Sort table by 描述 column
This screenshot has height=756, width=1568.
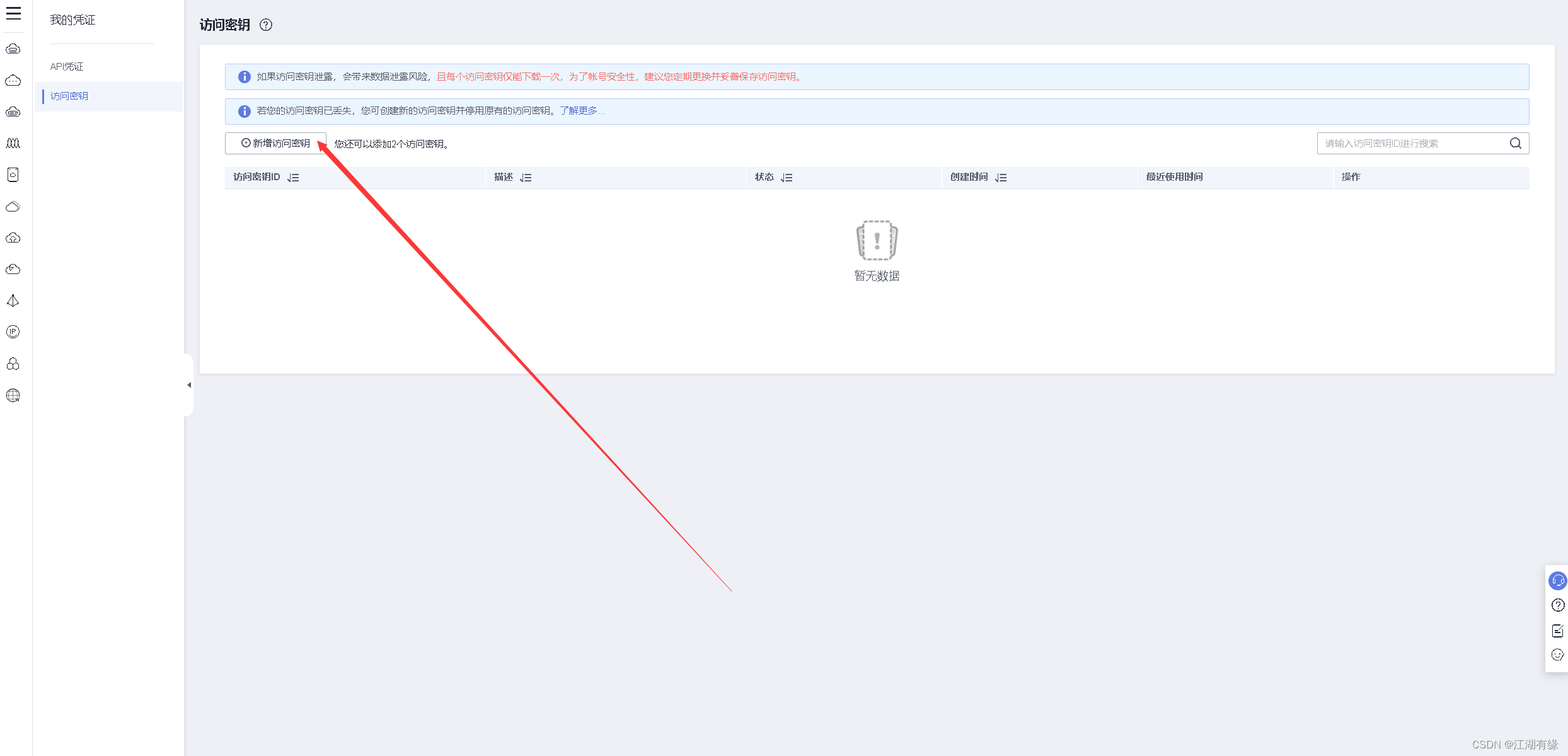point(526,178)
